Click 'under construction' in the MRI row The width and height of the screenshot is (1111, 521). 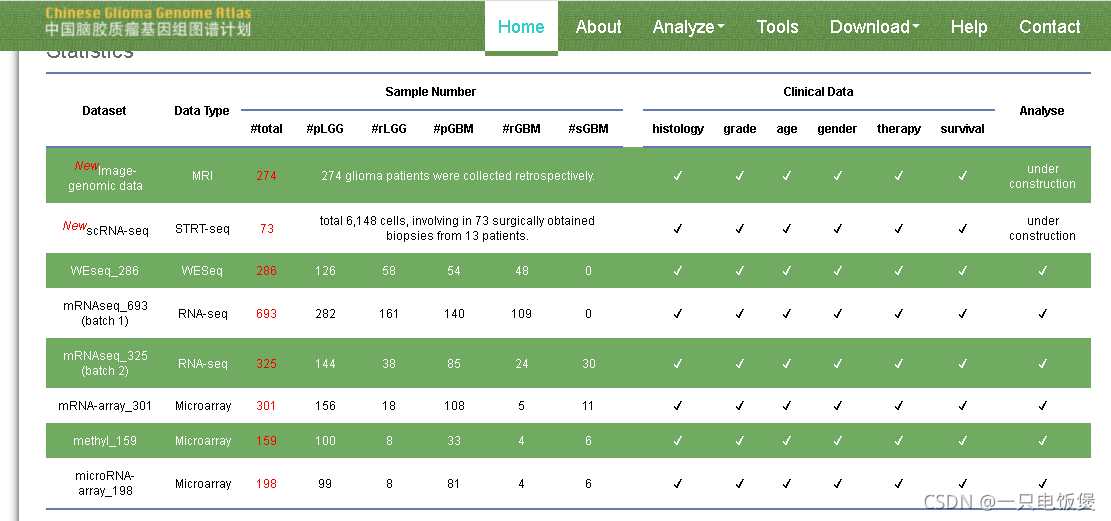tap(1042, 176)
